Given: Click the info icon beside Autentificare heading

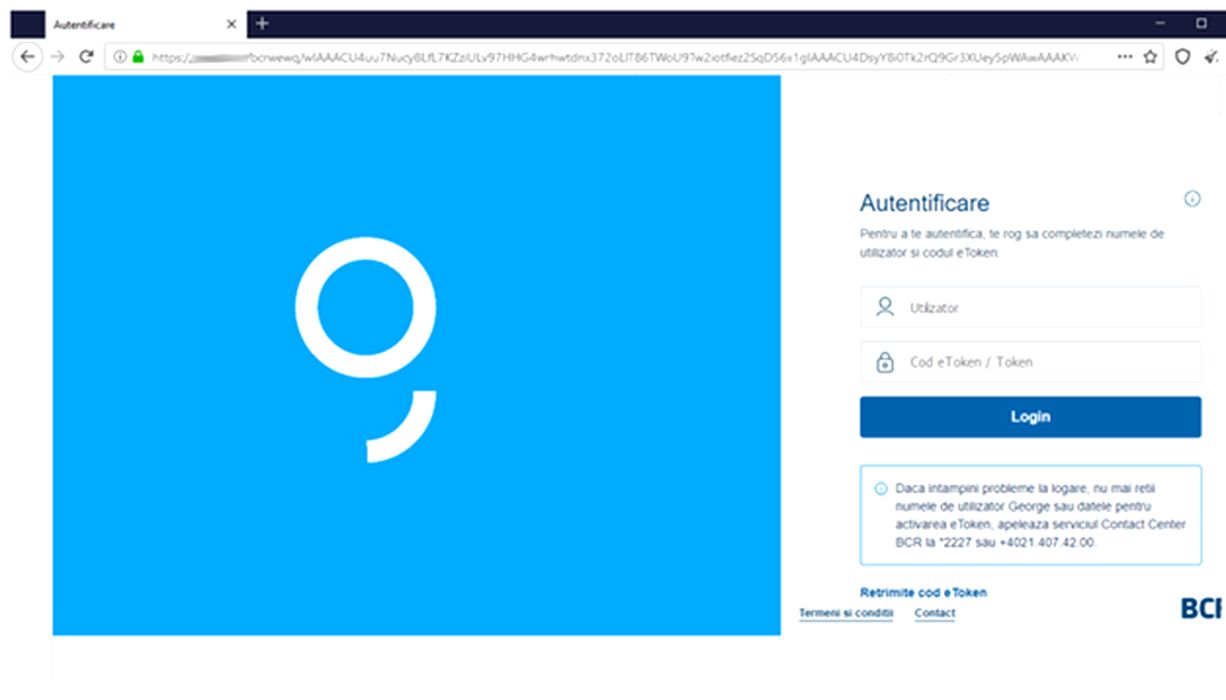Looking at the screenshot, I should pos(1192,199).
